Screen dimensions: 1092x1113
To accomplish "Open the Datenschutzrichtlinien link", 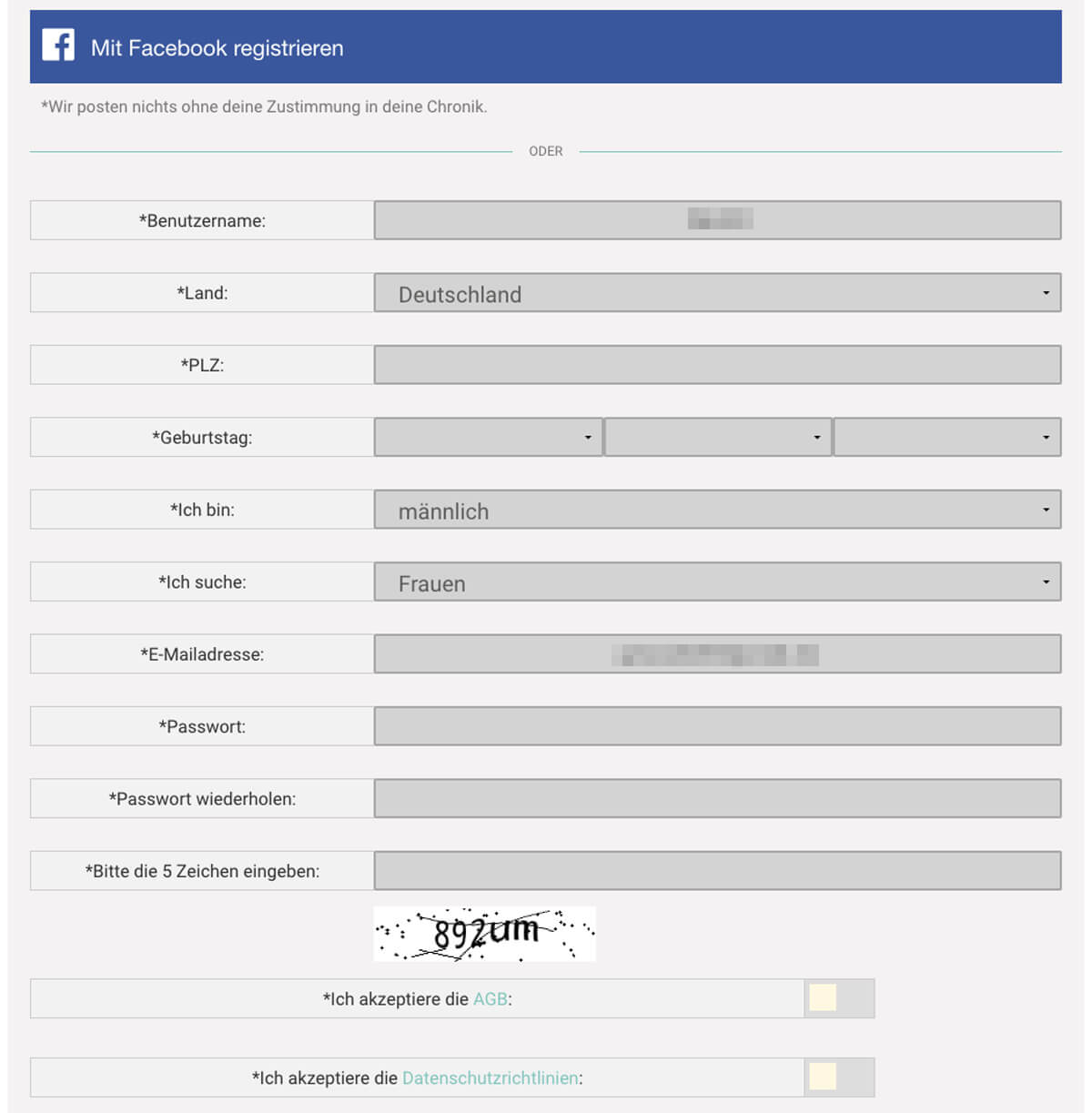I will [x=490, y=1078].
